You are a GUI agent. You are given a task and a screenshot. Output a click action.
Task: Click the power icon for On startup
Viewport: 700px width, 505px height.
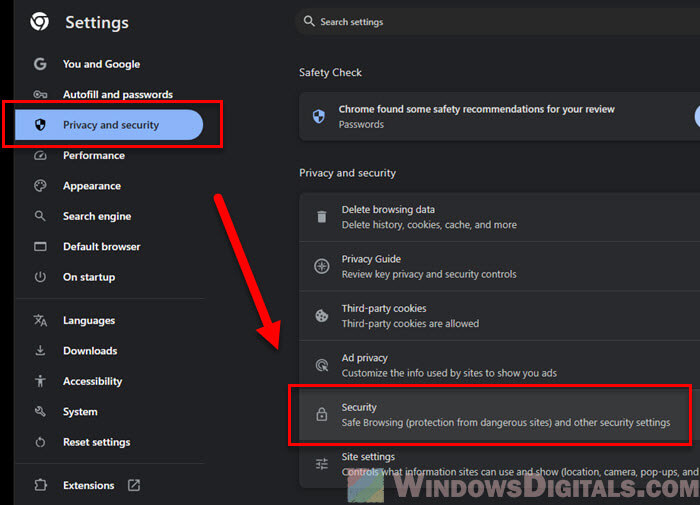coord(40,277)
